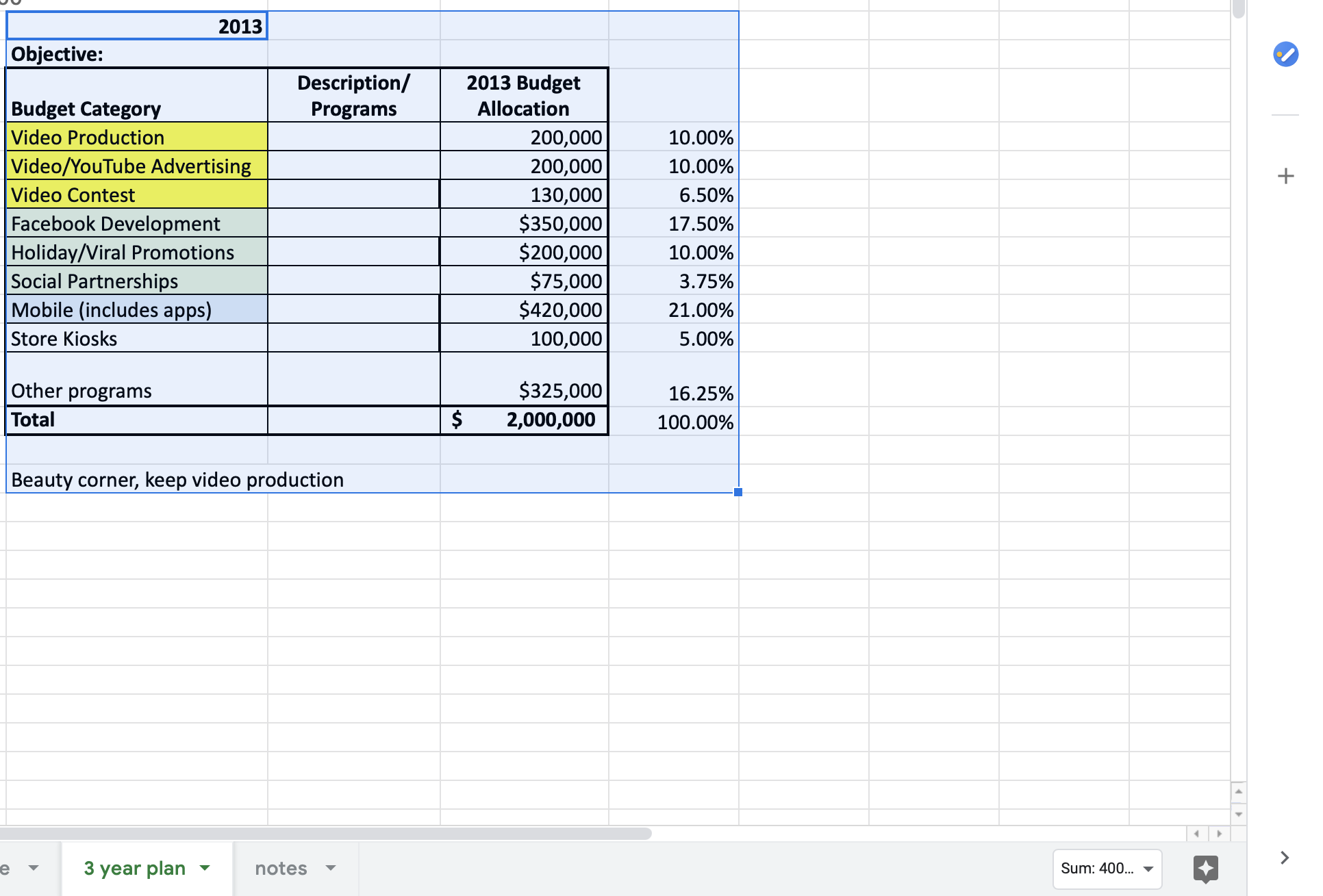Screen dimensions: 1323x896
Task: Select the 2013 header cell
Action: click(136, 26)
